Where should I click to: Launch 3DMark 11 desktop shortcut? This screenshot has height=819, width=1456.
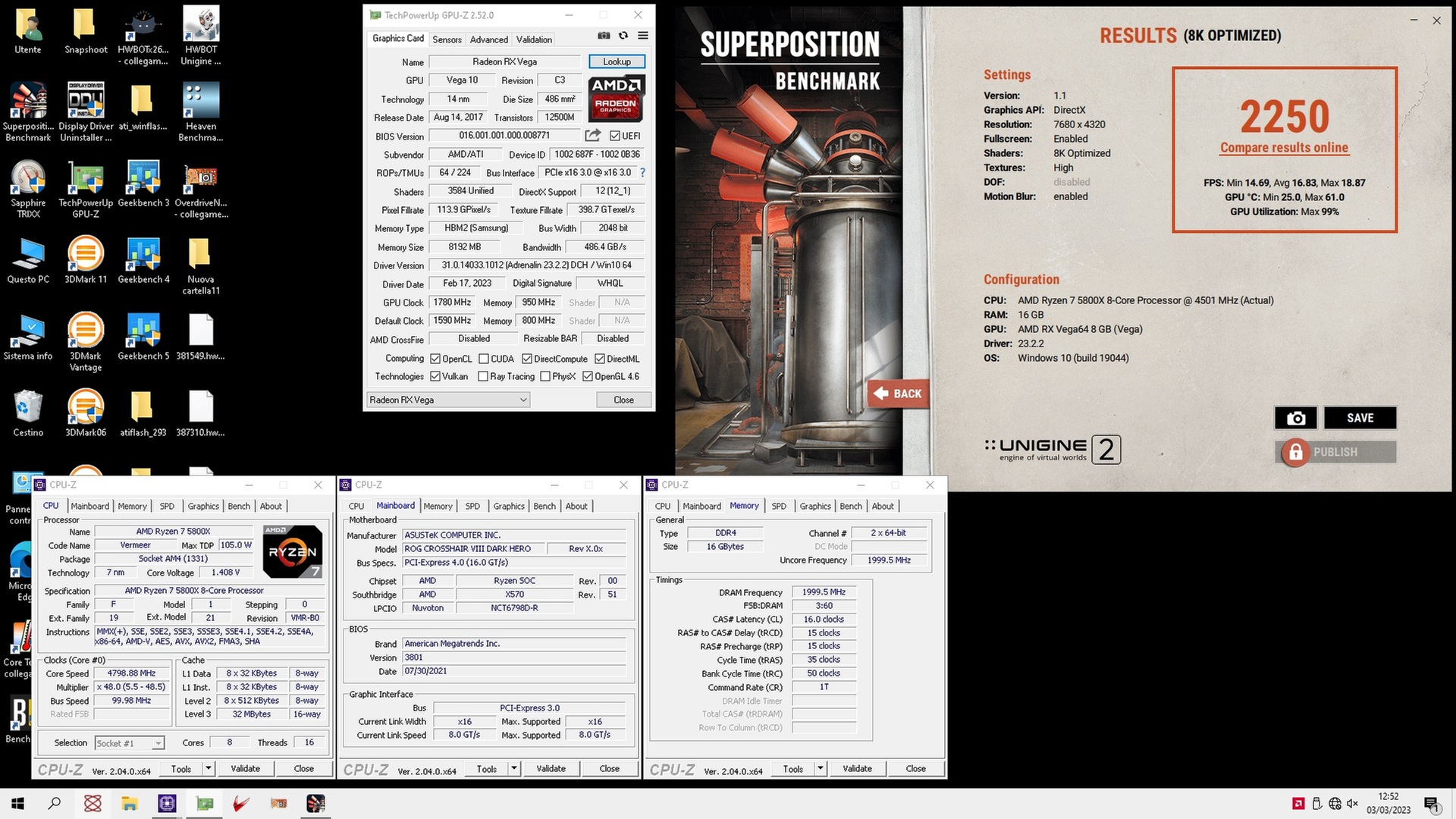(86, 260)
